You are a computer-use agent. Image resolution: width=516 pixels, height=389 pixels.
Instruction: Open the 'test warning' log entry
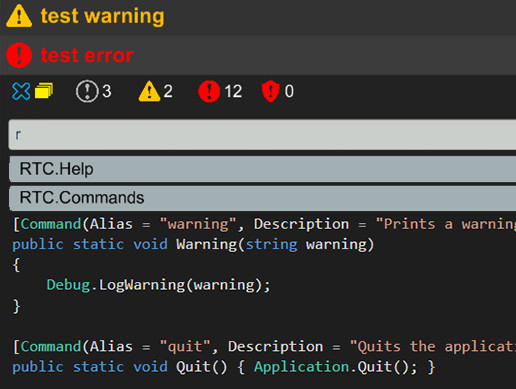point(258,17)
